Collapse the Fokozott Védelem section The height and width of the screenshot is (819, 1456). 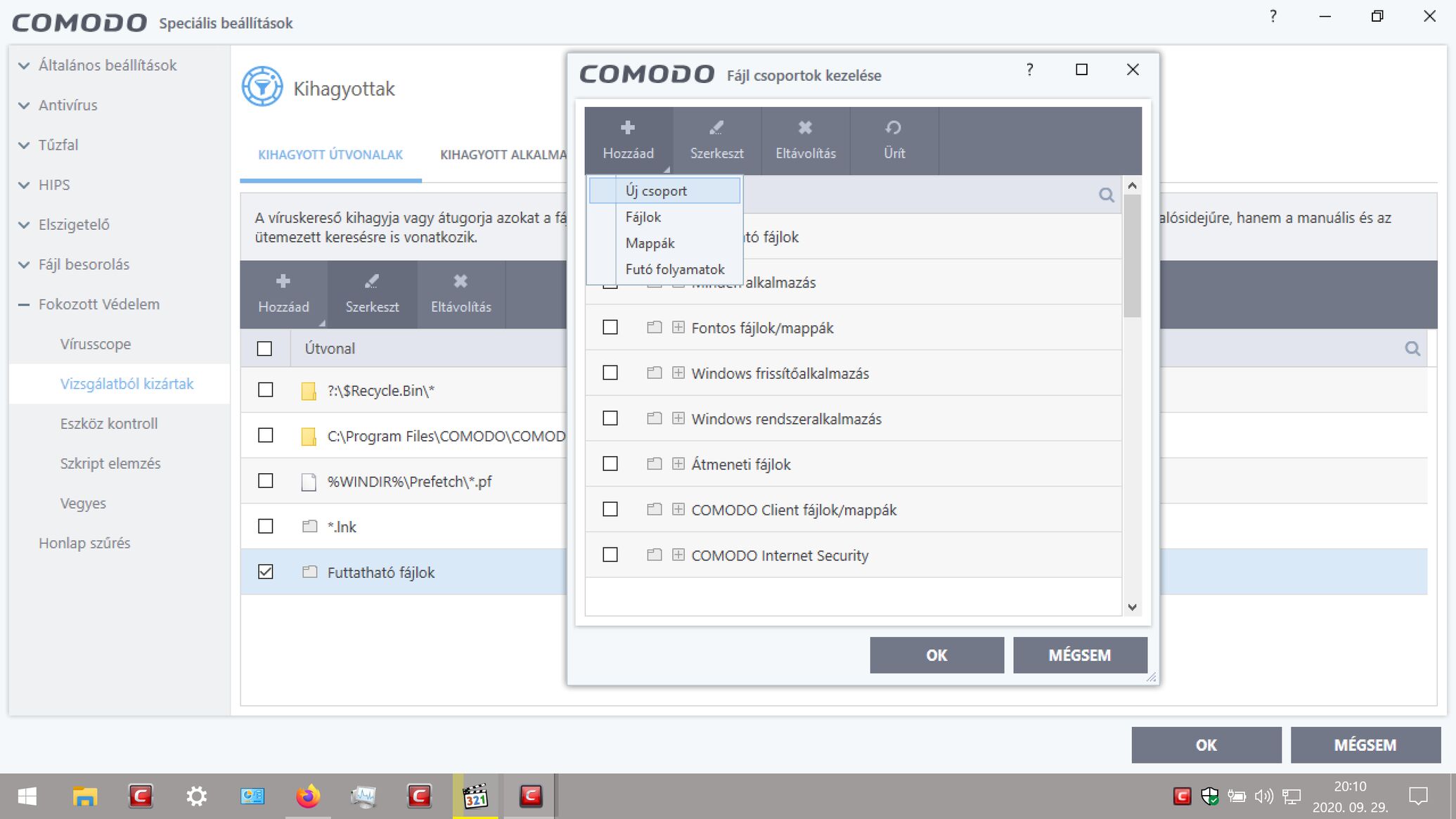coord(25,305)
